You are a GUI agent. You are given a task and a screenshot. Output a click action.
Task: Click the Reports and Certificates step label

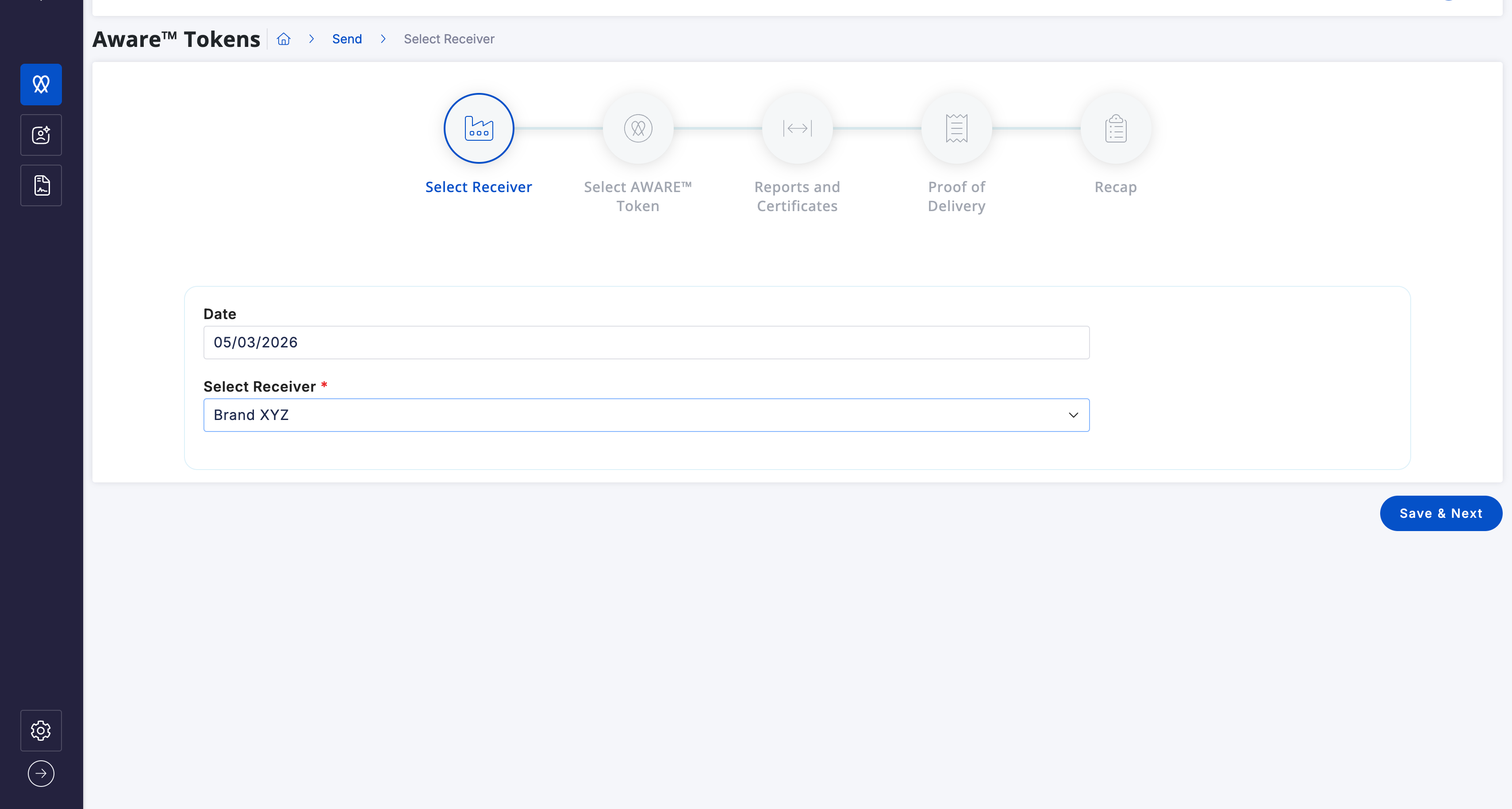797,196
